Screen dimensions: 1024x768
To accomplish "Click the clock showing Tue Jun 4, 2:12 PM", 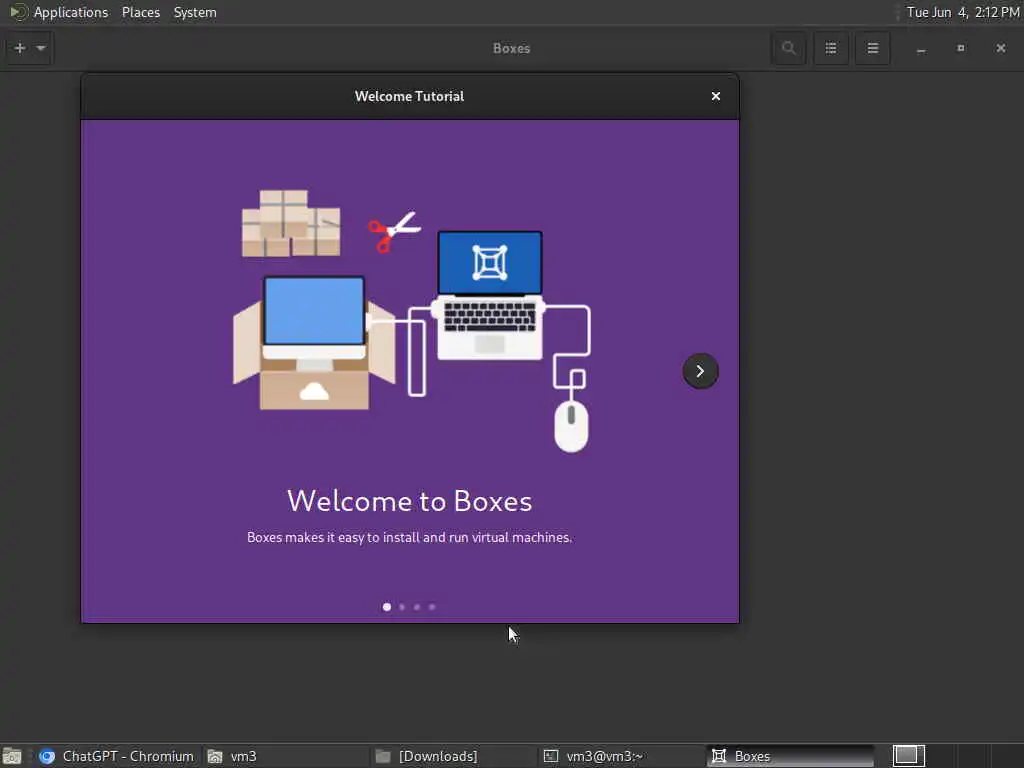I will [x=963, y=12].
